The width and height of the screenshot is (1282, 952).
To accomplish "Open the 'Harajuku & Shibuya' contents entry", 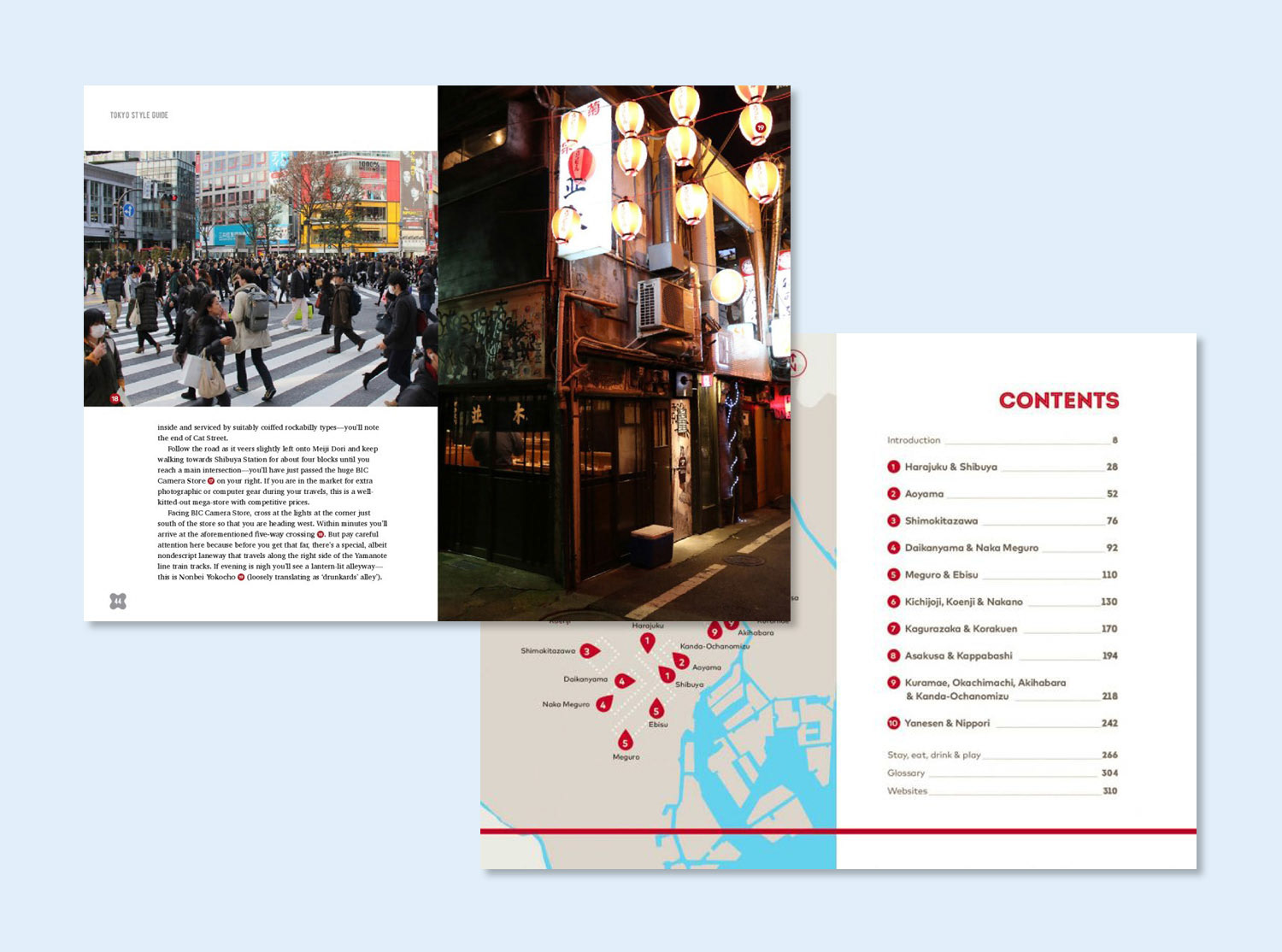I will point(1003,467).
